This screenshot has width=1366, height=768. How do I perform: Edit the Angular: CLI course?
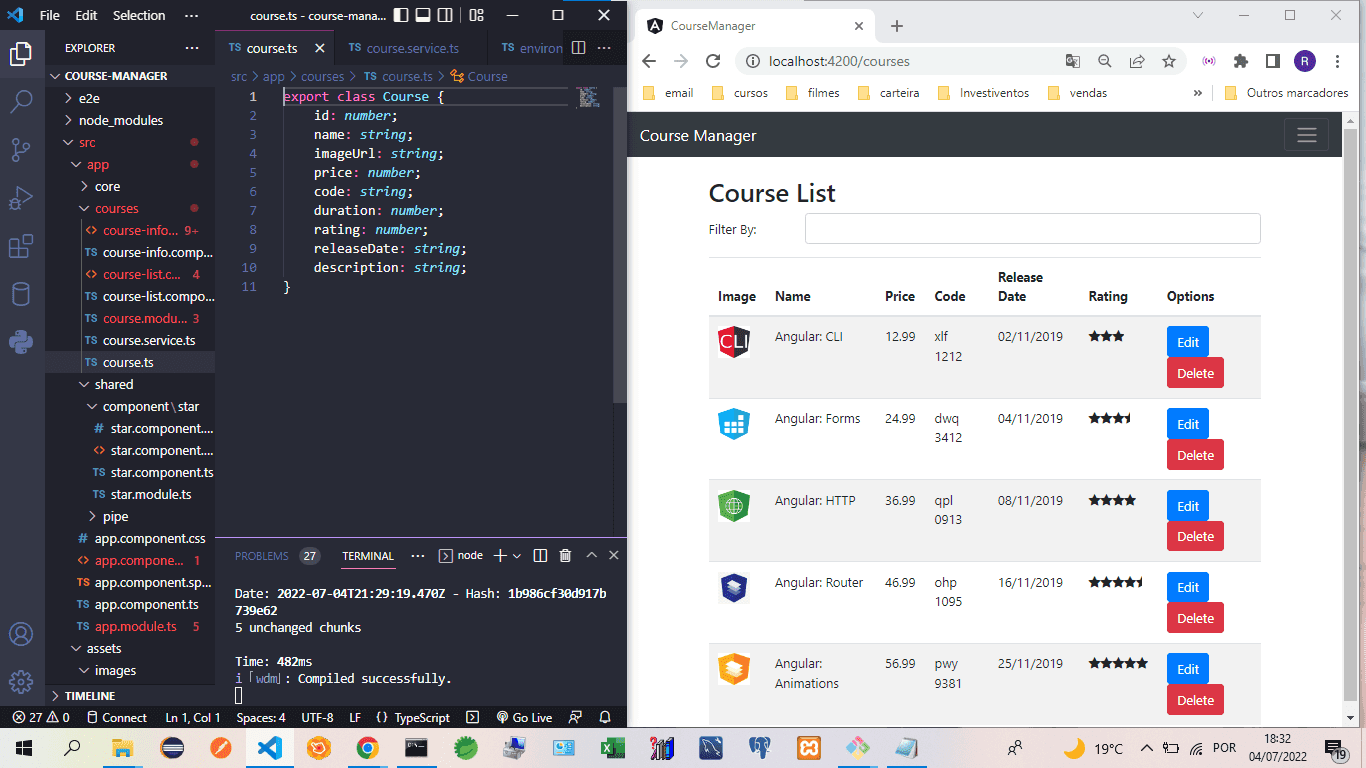point(1187,341)
